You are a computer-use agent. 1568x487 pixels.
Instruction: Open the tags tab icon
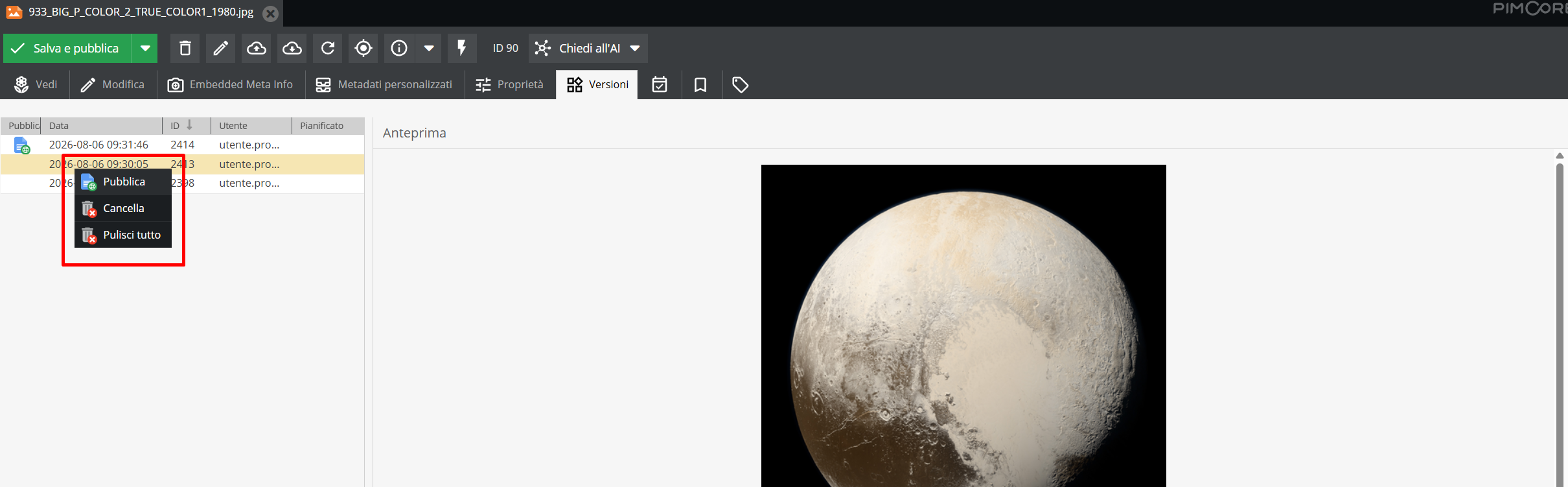[741, 84]
